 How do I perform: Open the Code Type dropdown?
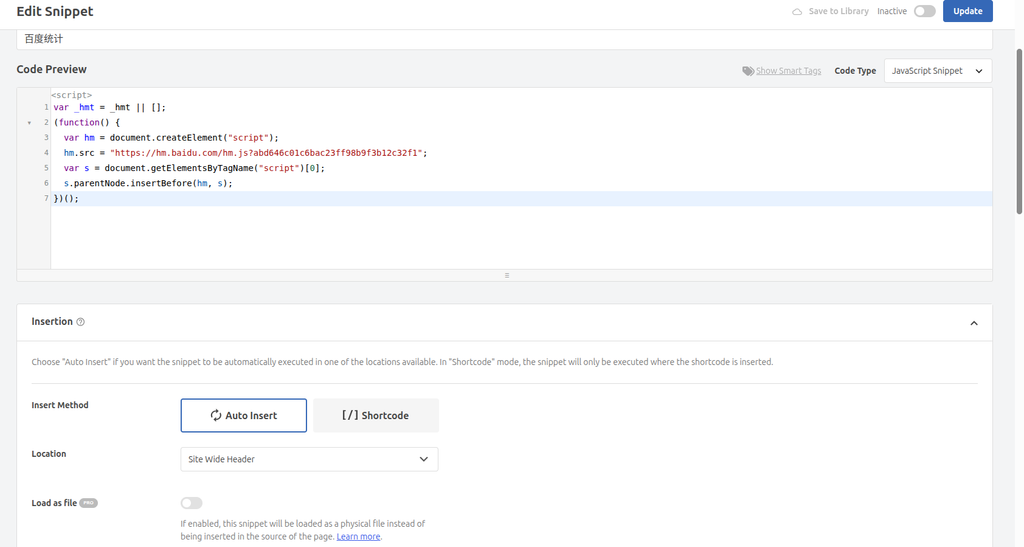(x=937, y=70)
